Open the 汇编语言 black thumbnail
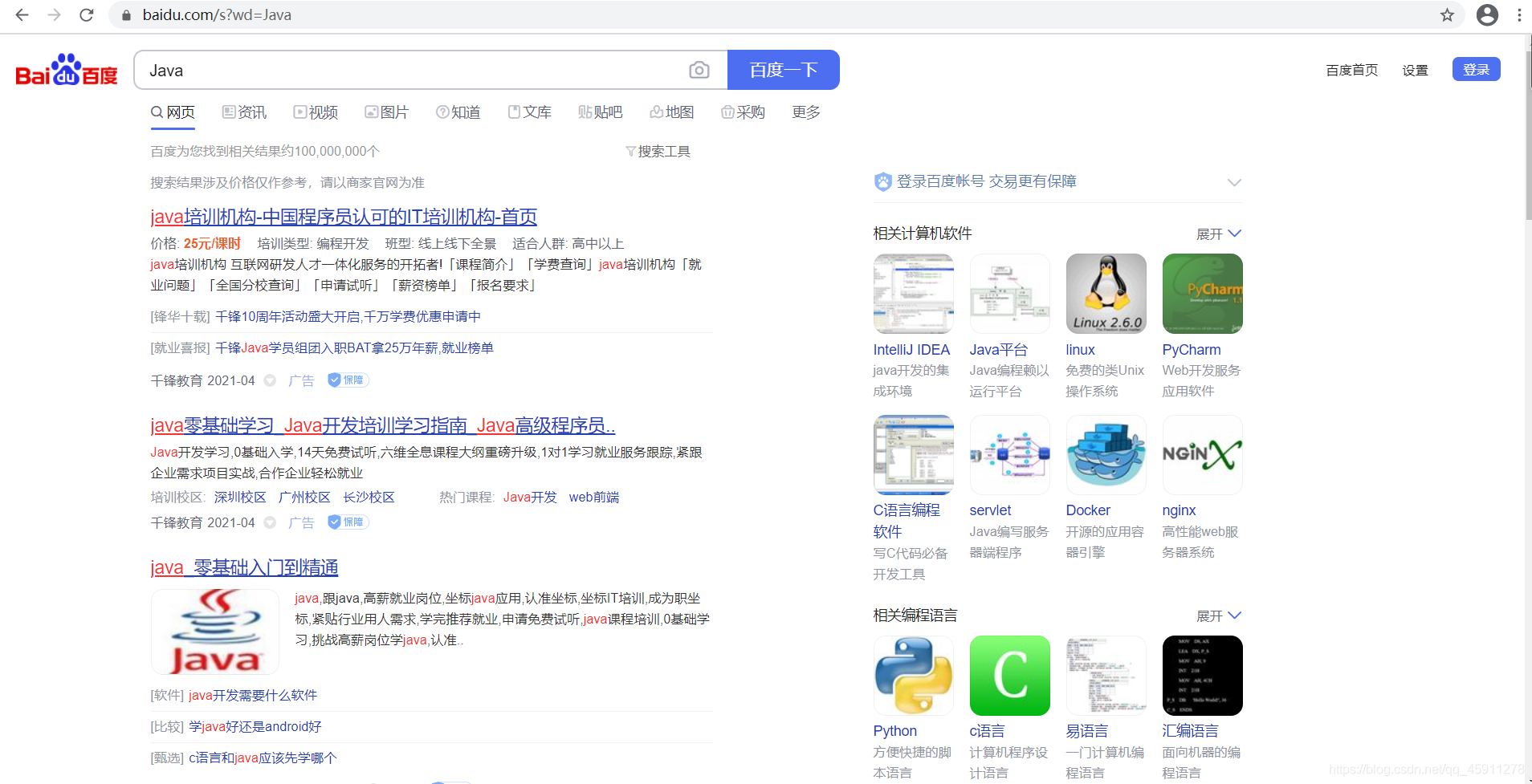The width and height of the screenshot is (1532, 784). click(x=1203, y=676)
